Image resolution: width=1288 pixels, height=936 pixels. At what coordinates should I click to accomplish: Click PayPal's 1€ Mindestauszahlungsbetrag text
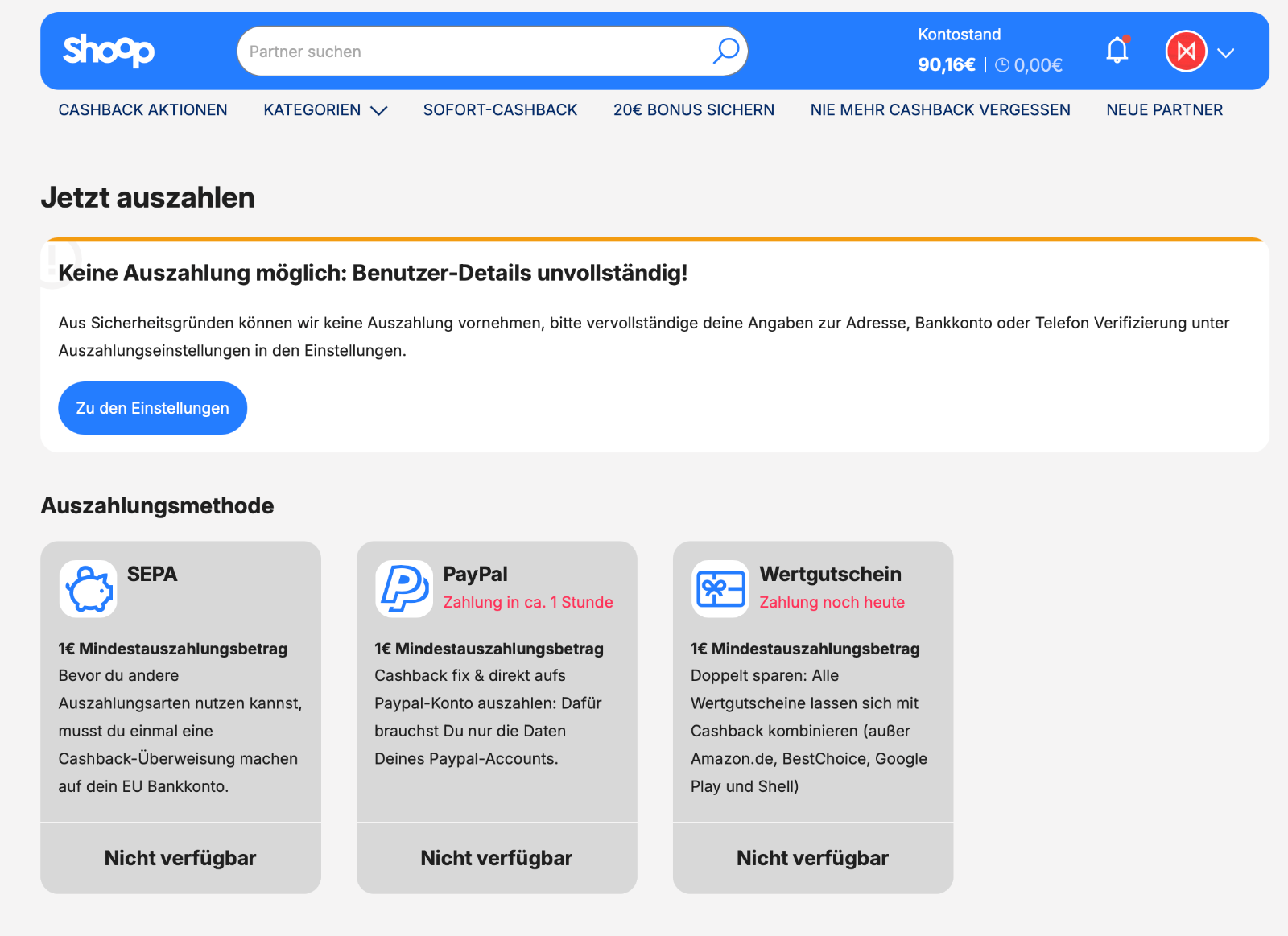pyautogui.click(x=489, y=649)
